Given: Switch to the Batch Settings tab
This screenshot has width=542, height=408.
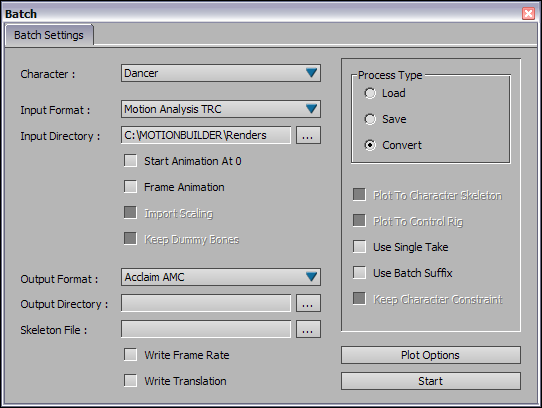Looking at the screenshot, I should [49, 35].
